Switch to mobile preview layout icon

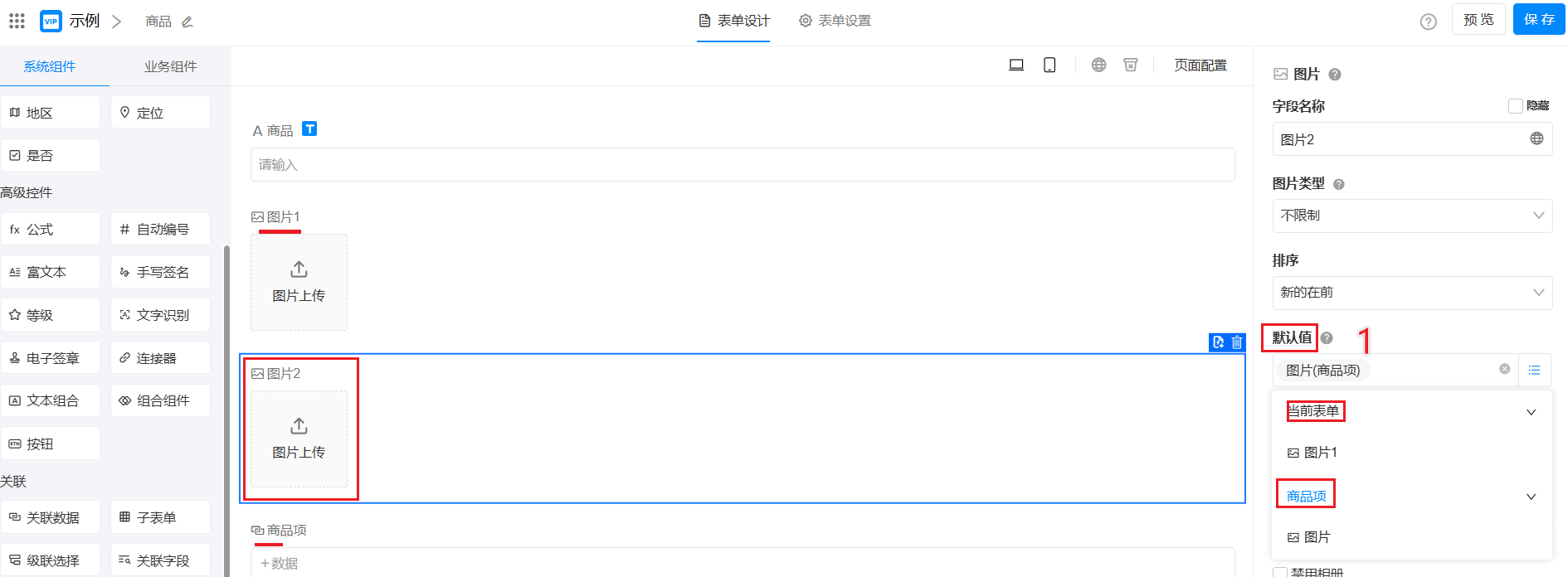click(x=1049, y=65)
